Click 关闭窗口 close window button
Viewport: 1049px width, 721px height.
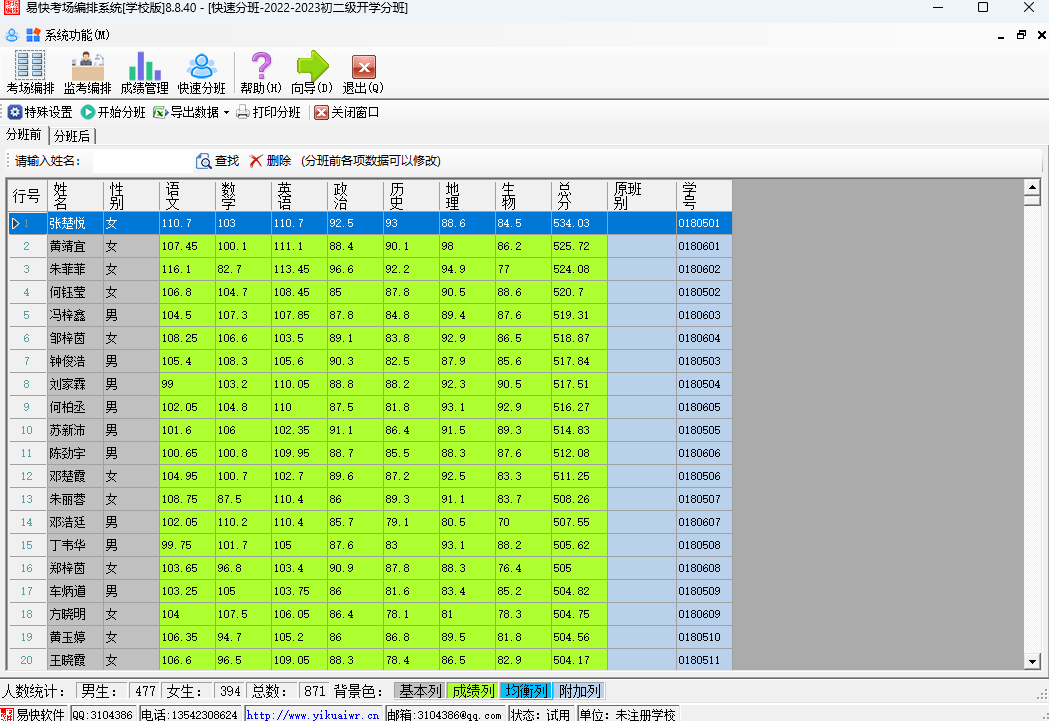[x=347, y=112]
